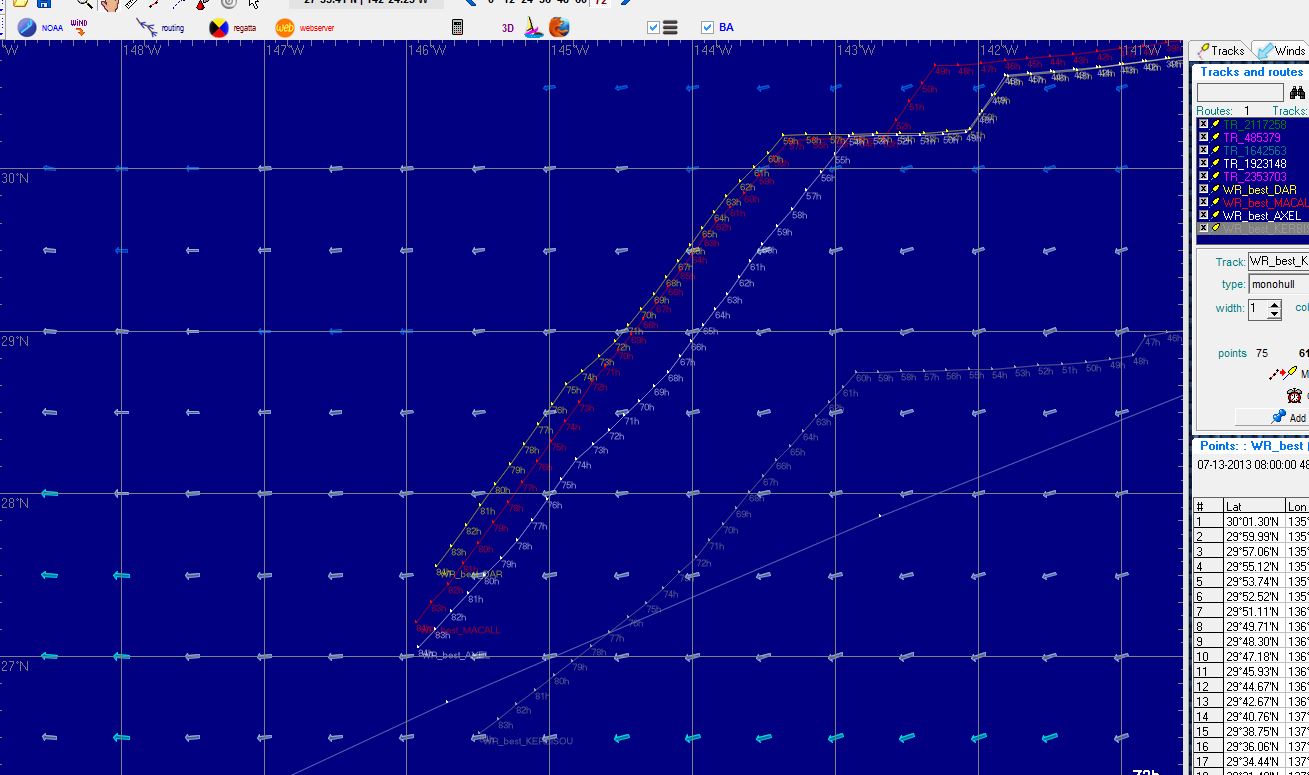Toggle visibility of track TR_2117258
Screen dimensions: 1309x775
[x=1203, y=125]
